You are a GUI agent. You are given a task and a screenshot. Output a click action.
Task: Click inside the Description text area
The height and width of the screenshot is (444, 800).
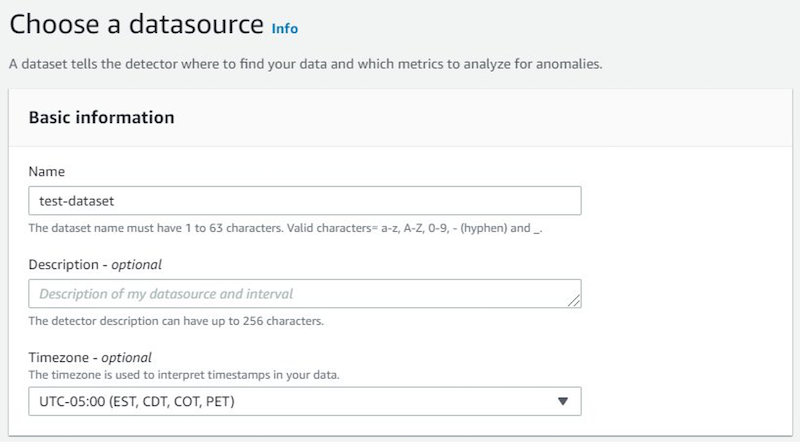pyautogui.click(x=304, y=294)
